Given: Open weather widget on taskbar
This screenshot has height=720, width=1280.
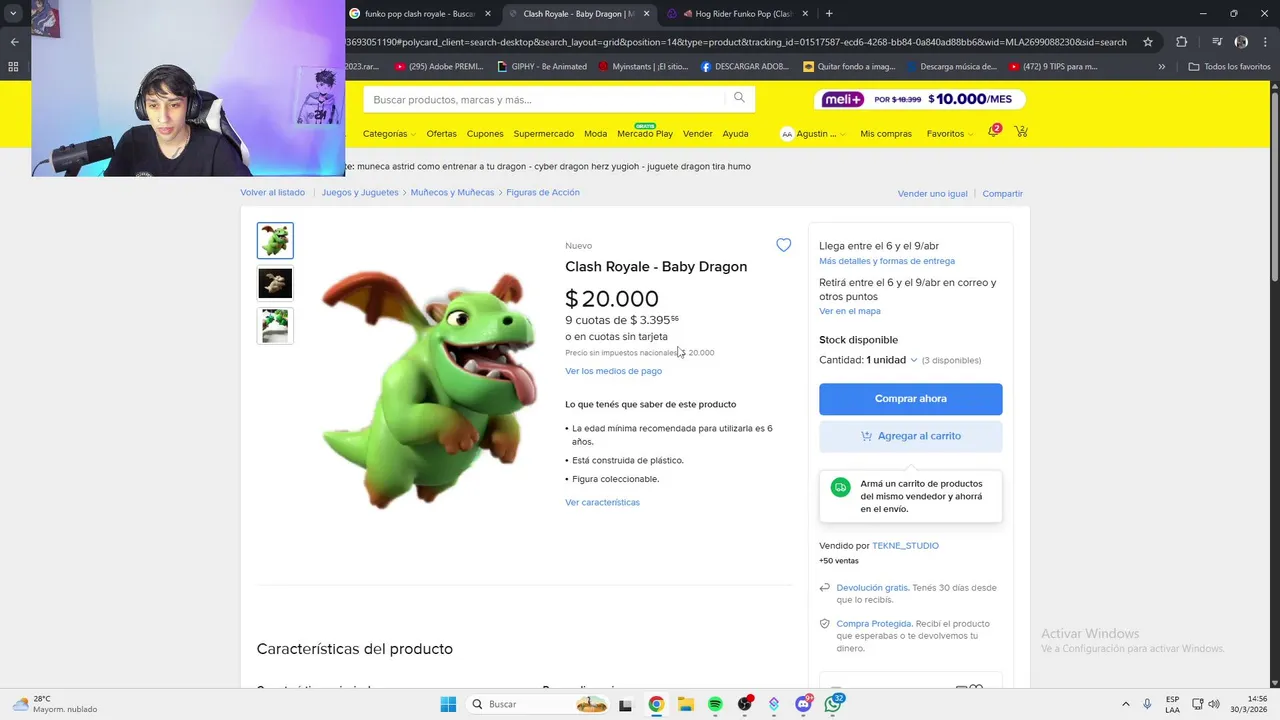Looking at the screenshot, I should (55, 704).
